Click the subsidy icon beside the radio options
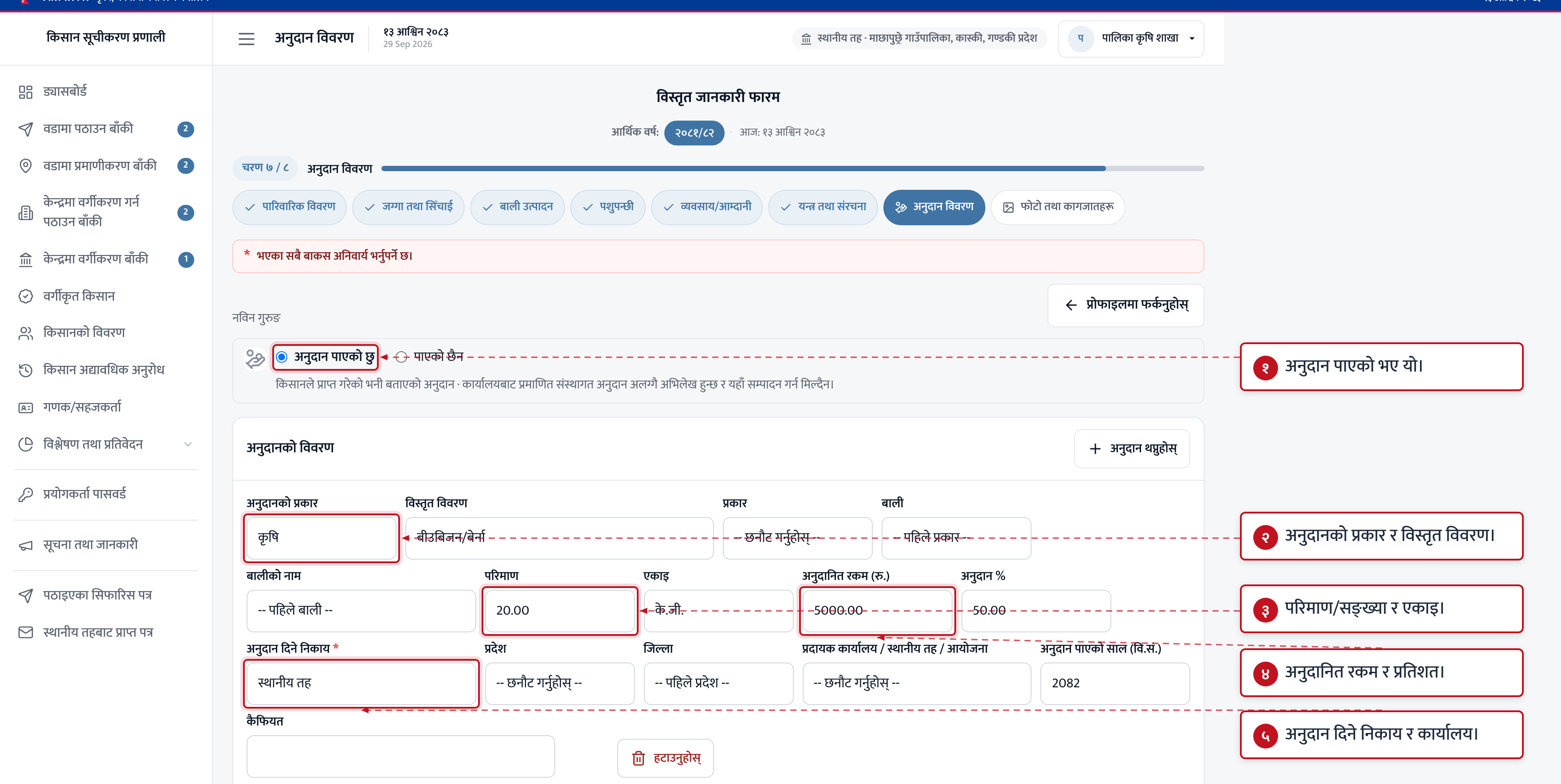This screenshot has height=784, width=1561. (255, 358)
